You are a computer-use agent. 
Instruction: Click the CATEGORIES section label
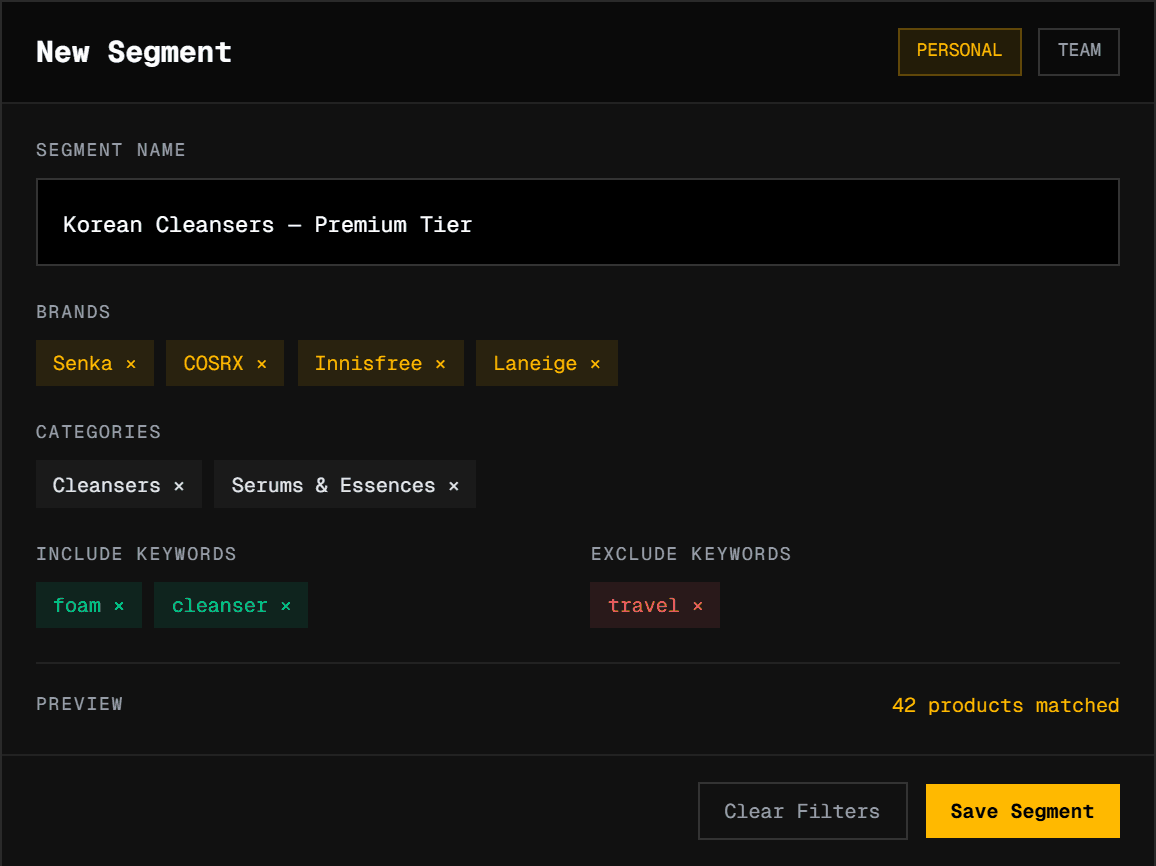[98, 432]
